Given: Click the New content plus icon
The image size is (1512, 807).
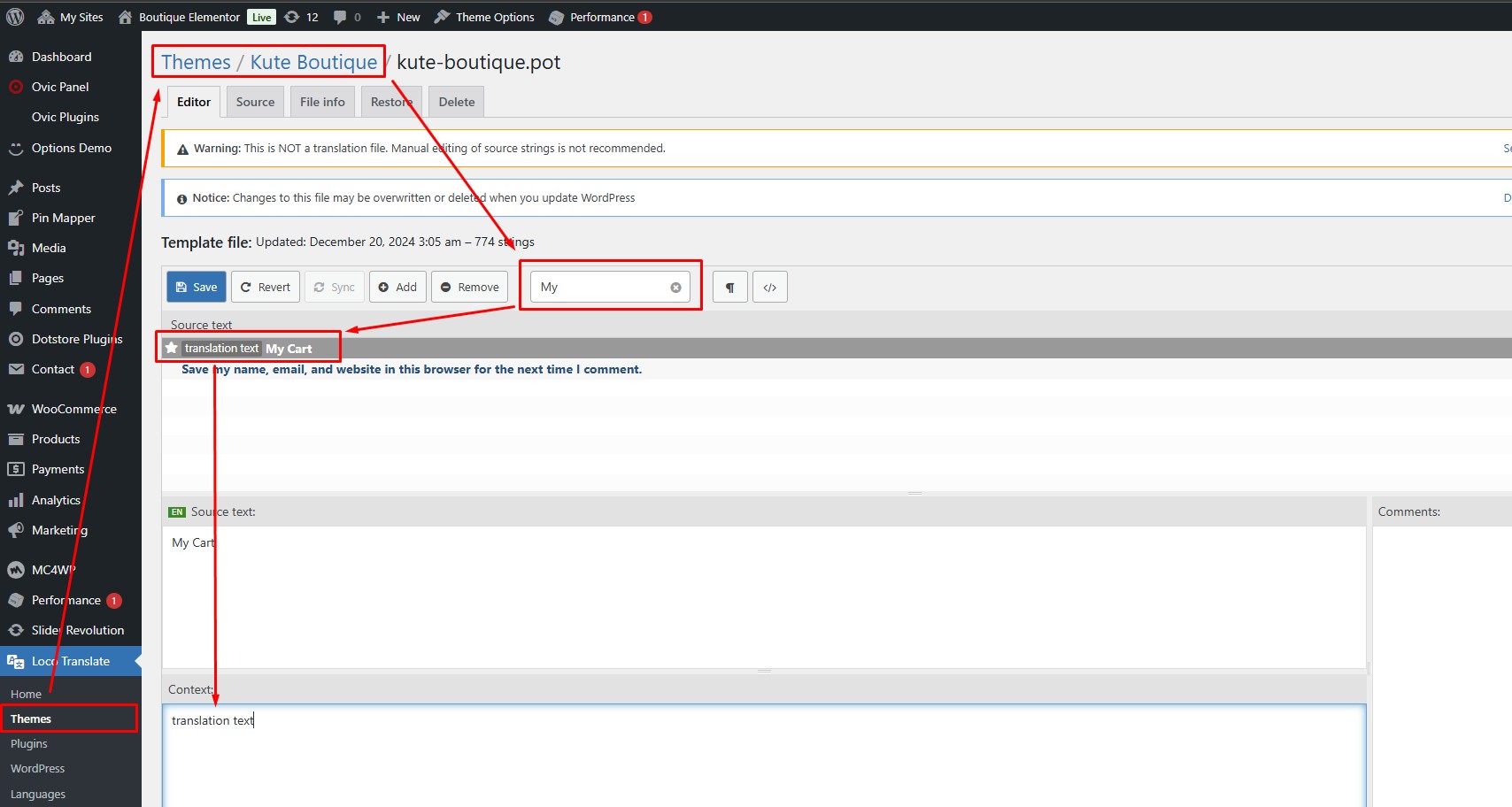Looking at the screenshot, I should [x=383, y=17].
